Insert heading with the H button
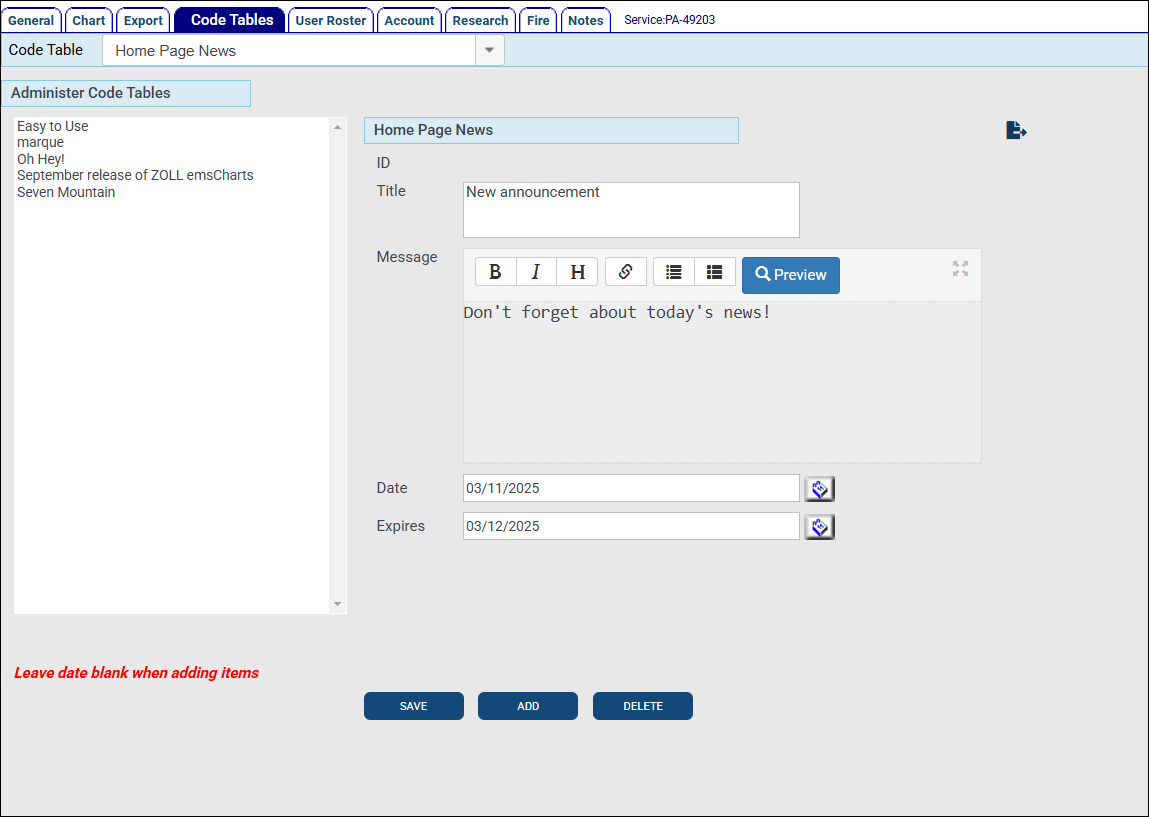Viewport: 1149px width, 817px height. 577,272
